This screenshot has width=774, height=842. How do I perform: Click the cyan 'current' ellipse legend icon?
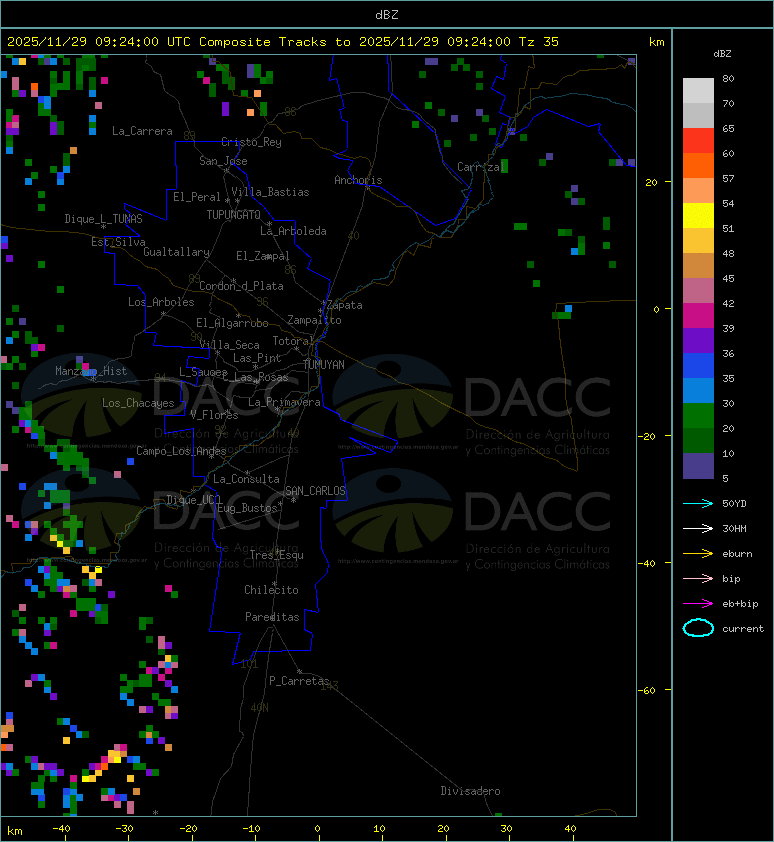pos(698,628)
